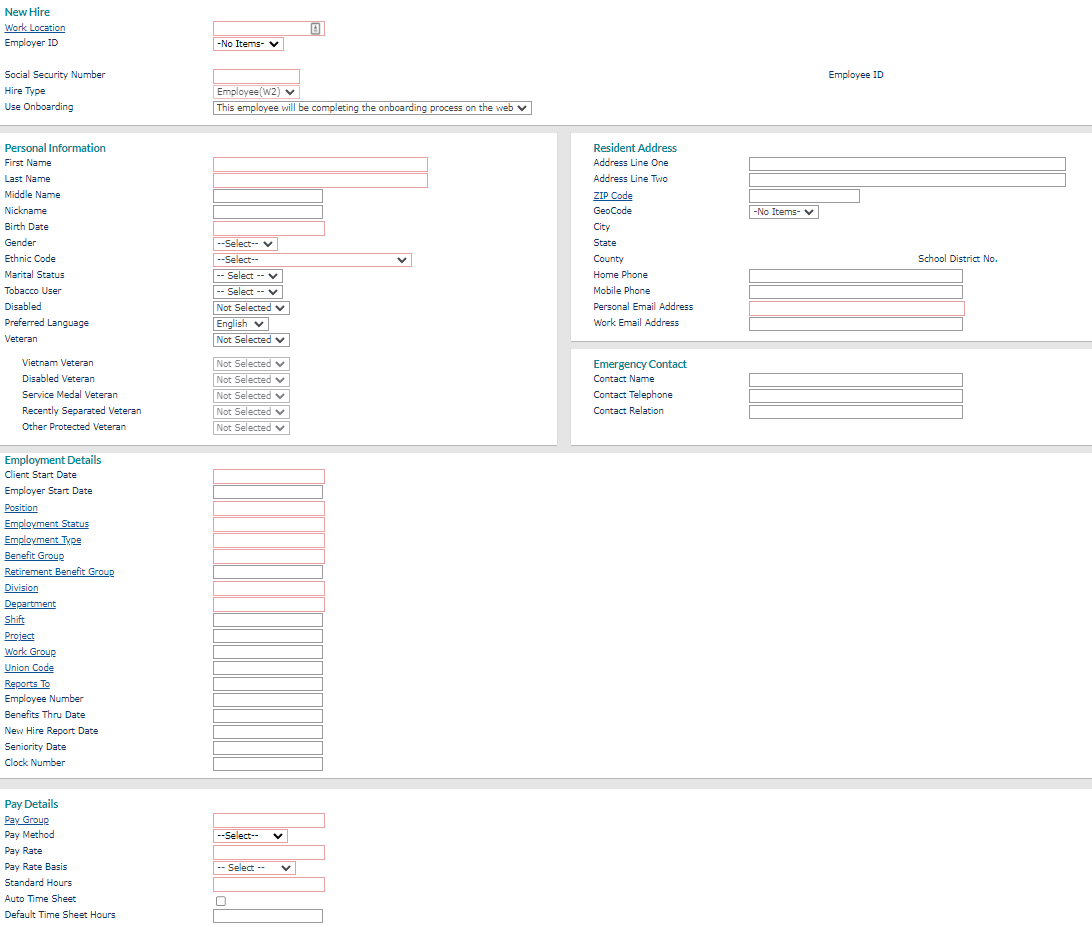Enable the Auto Time Sheet checkbox
The width and height of the screenshot is (1092, 927).
220,900
